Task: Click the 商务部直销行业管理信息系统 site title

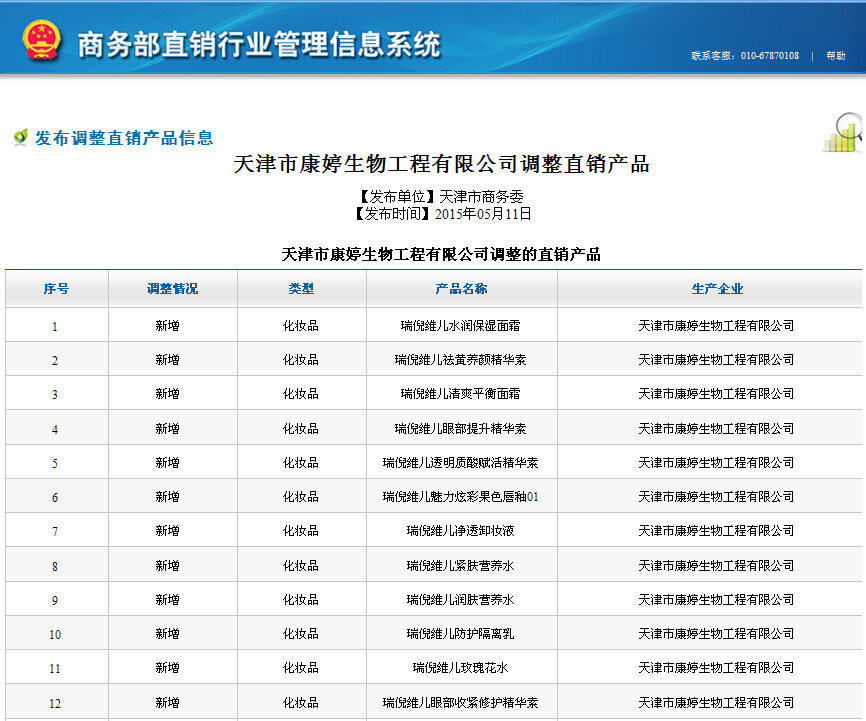Action: click(x=258, y=44)
